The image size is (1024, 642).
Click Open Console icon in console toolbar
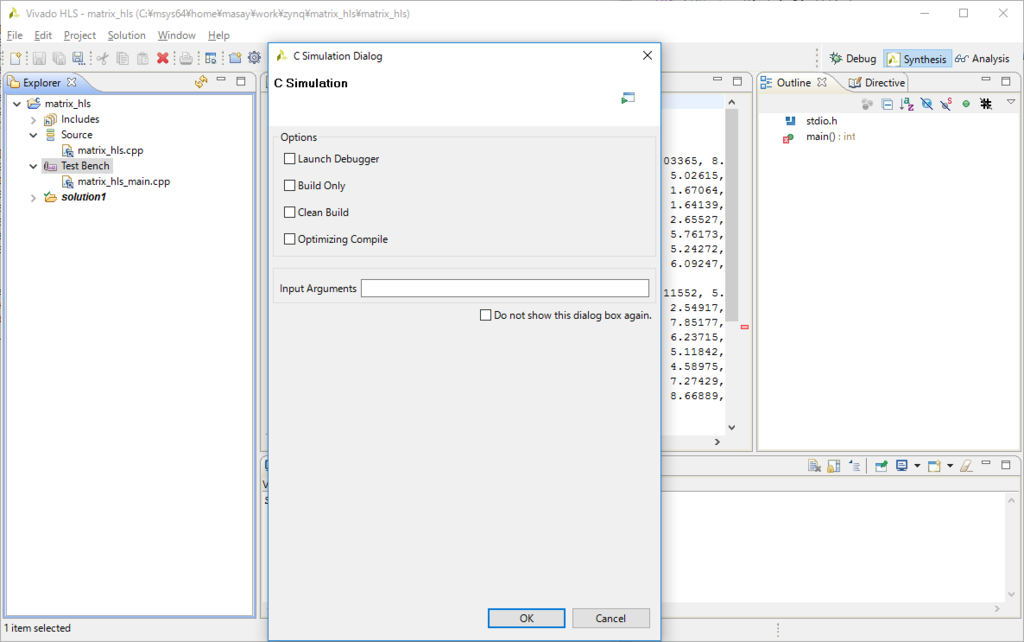[x=935, y=466]
